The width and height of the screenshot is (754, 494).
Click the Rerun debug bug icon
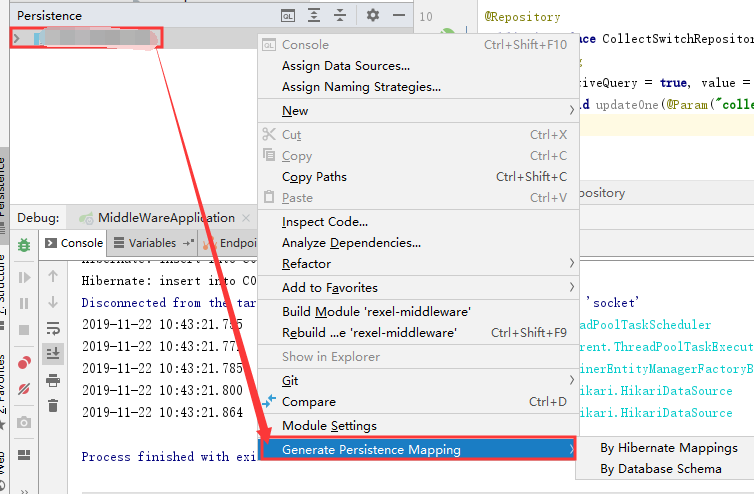click(x=24, y=245)
